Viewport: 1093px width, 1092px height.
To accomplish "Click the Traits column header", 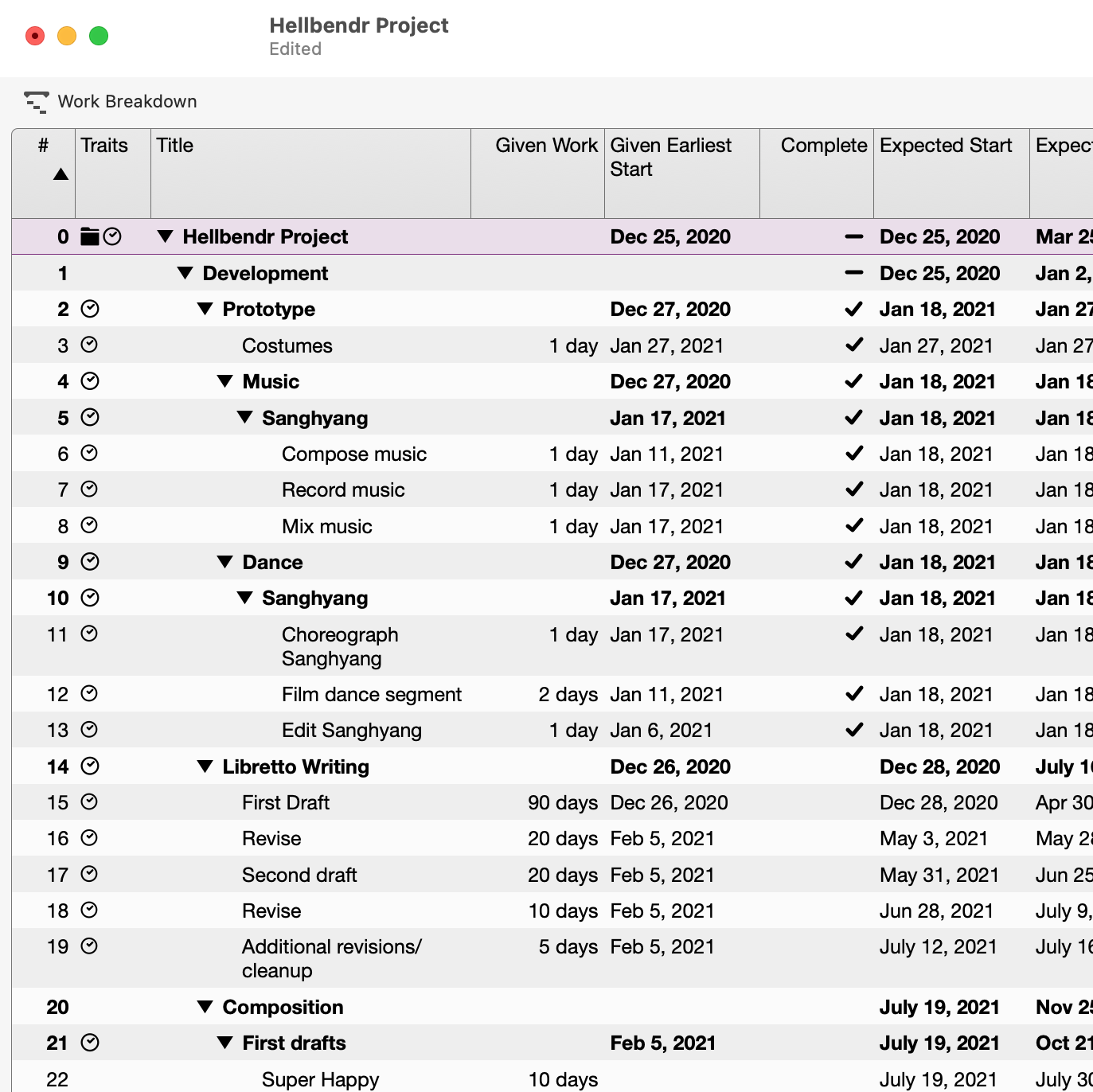I will [x=113, y=173].
